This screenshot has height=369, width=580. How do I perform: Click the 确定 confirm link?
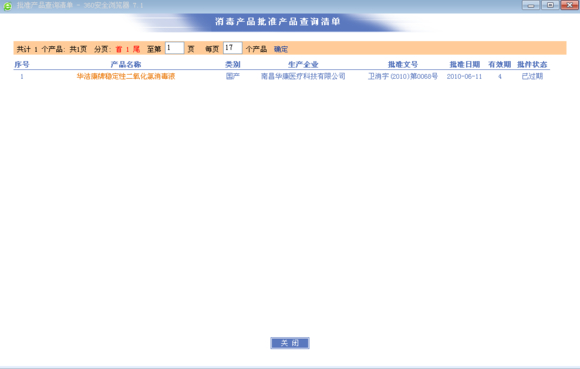[x=281, y=49]
